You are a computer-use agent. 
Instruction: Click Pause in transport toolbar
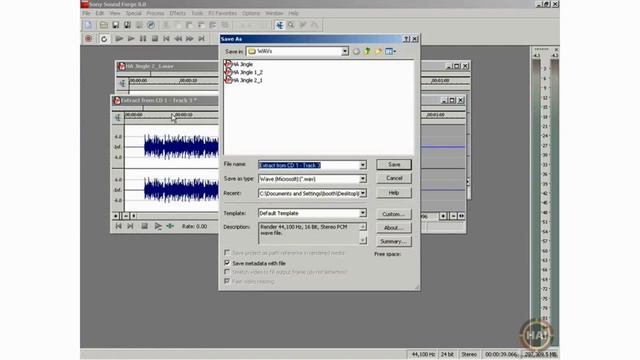click(x=143, y=39)
